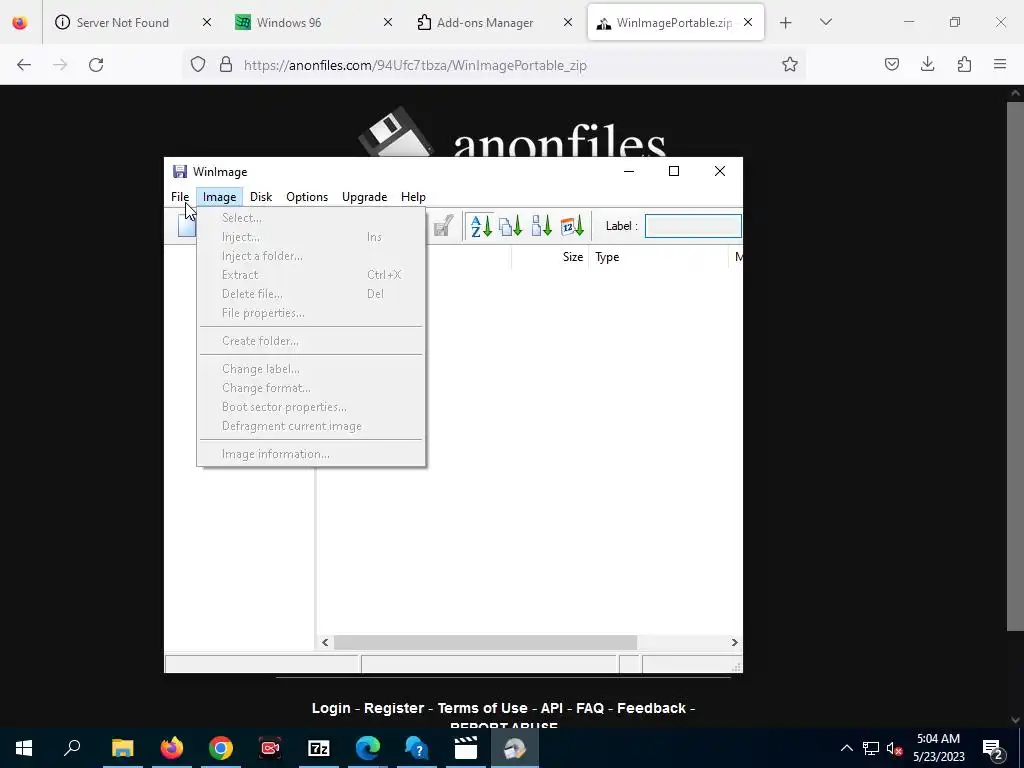Viewport: 1024px width, 768px height.
Task: Follow the Login link on anonfiles
Action: tap(330, 708)
